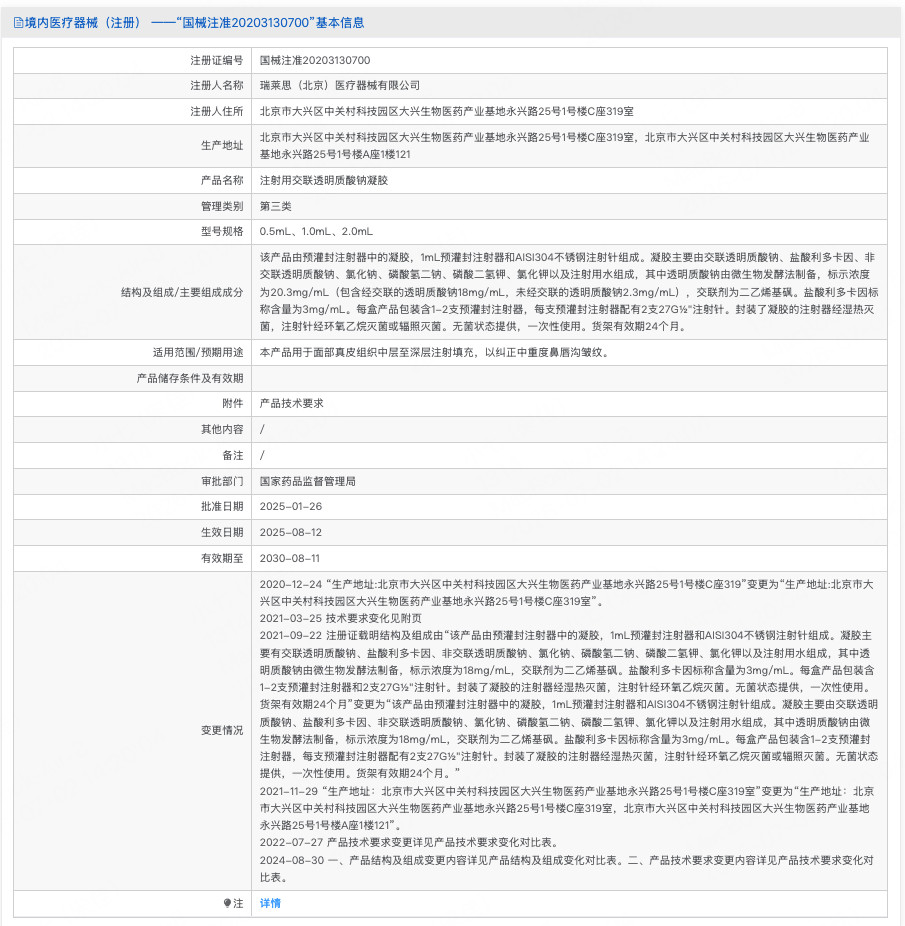Click the 0.5mL、1.0mL、2.0mL specification value

[316, 232]
